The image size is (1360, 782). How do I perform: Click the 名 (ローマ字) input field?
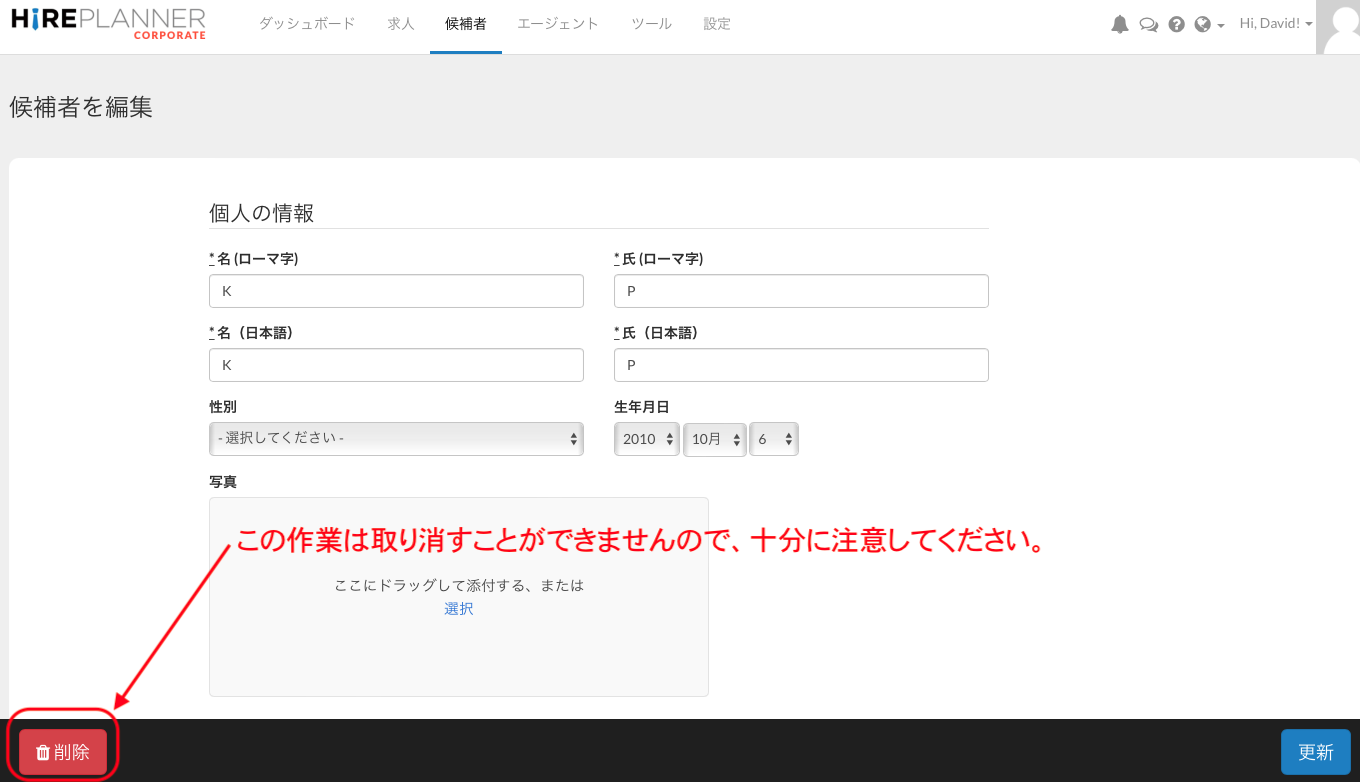pos(396,291)
